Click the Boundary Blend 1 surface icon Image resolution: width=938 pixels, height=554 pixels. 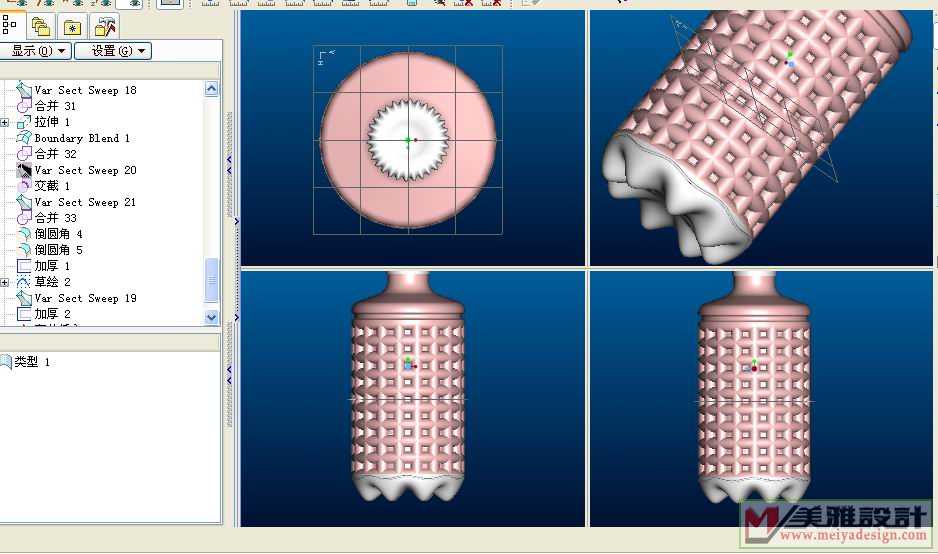[x=23, y=138]
